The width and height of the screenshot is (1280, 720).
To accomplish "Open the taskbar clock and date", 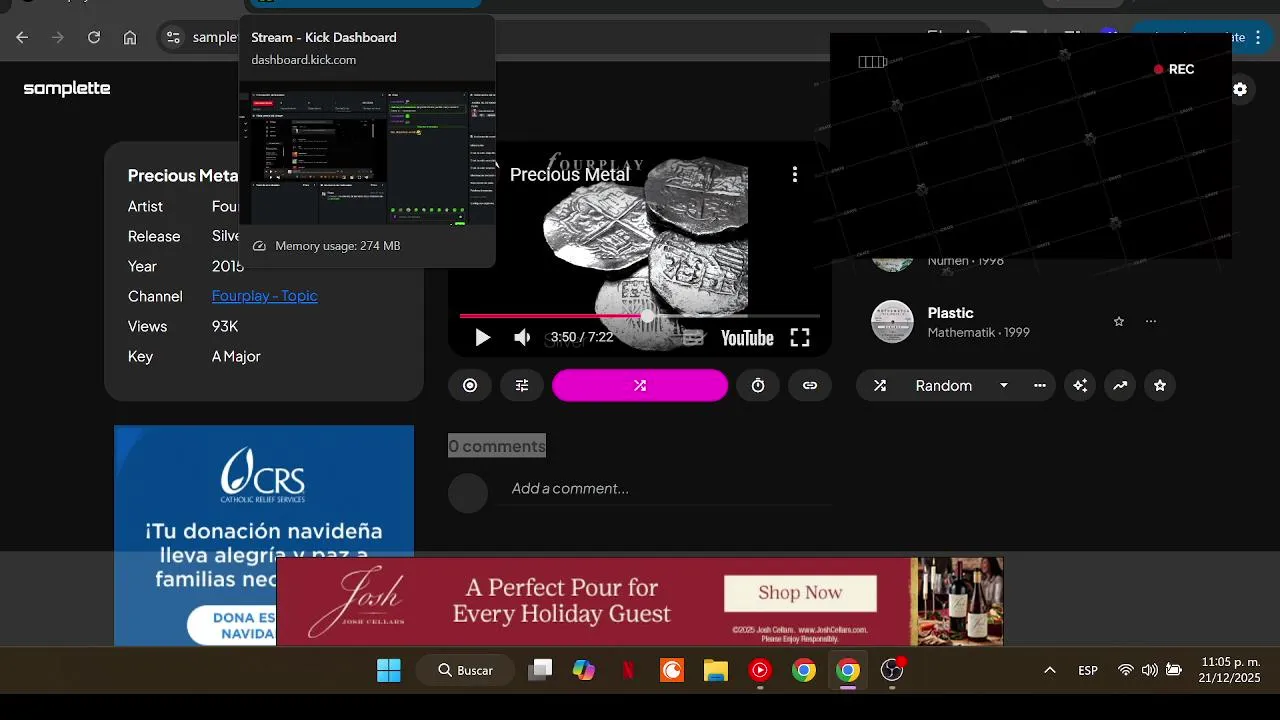I will click(1230, 670).
